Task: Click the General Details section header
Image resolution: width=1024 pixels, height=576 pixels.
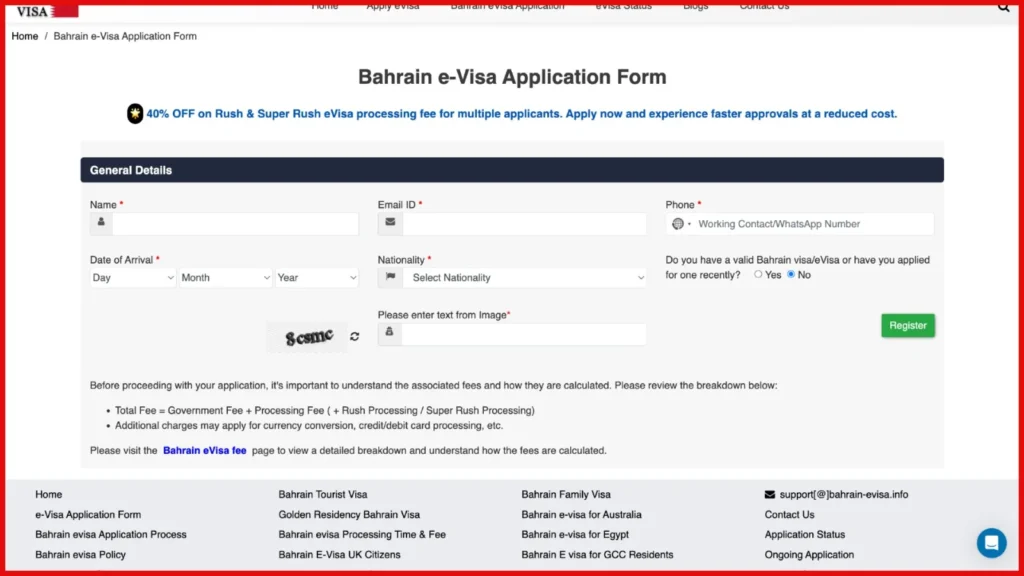Action: coord(512,170)
